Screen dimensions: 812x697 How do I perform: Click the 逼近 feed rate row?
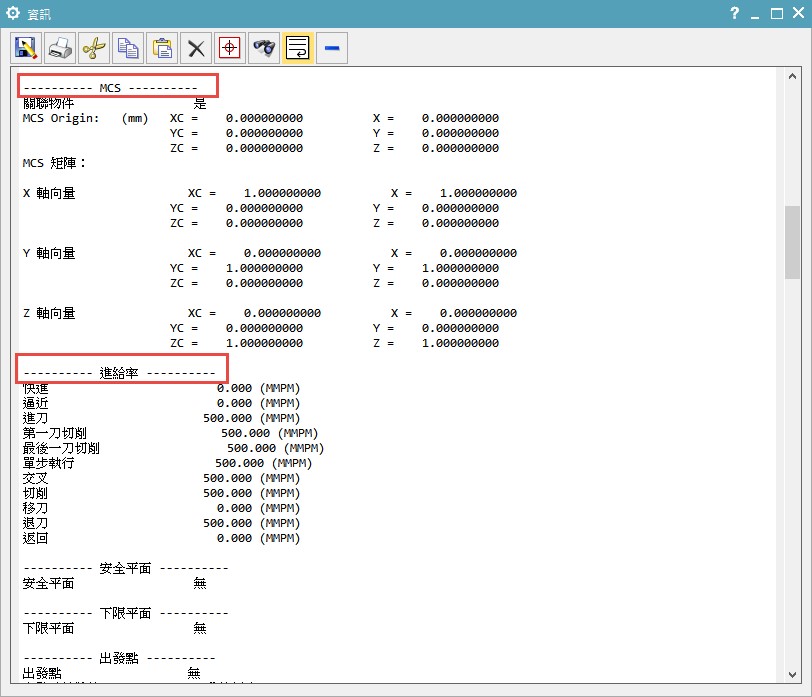pos(161,403)
